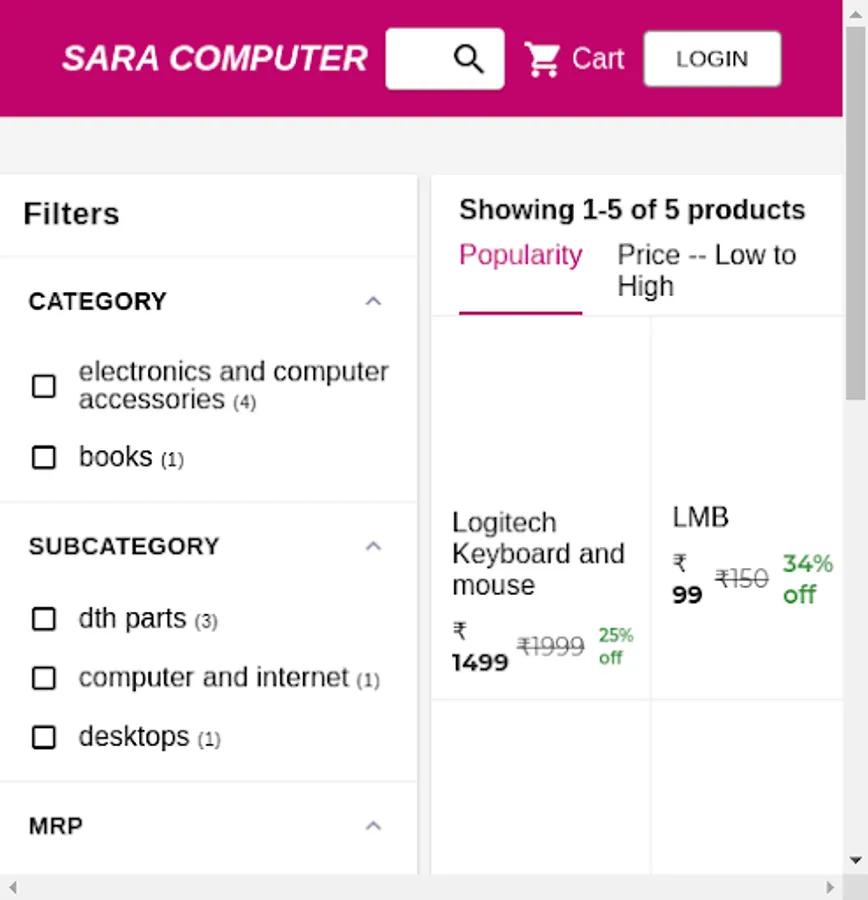
Task: Click the horizontal scroll right arrow
Action: coord(830,887)
